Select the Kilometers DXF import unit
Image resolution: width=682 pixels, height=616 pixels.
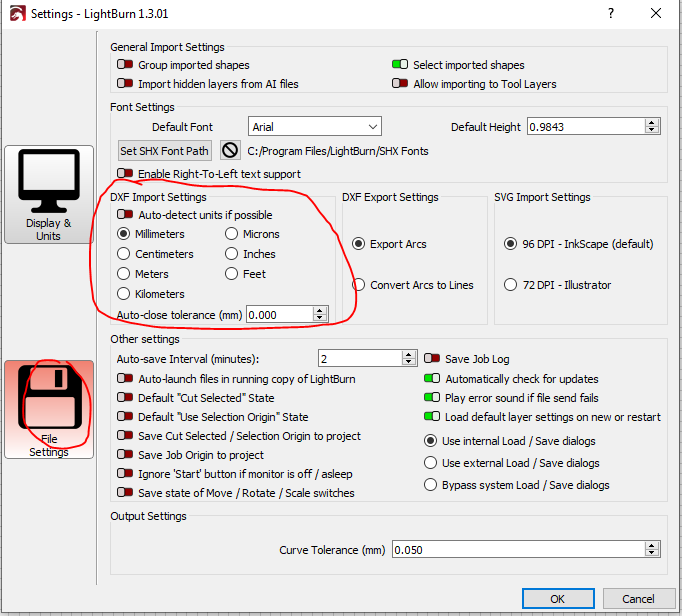coord(124,294)
